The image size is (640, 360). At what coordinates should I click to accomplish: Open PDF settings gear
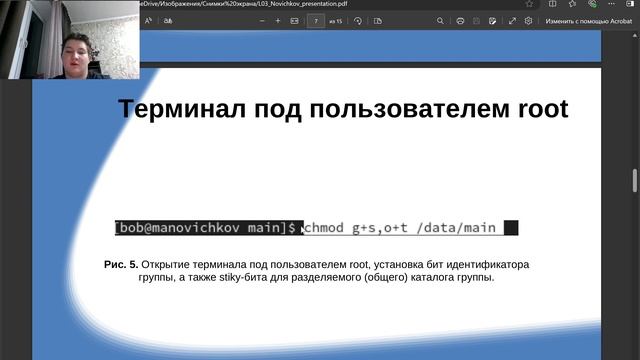(528, 21)
